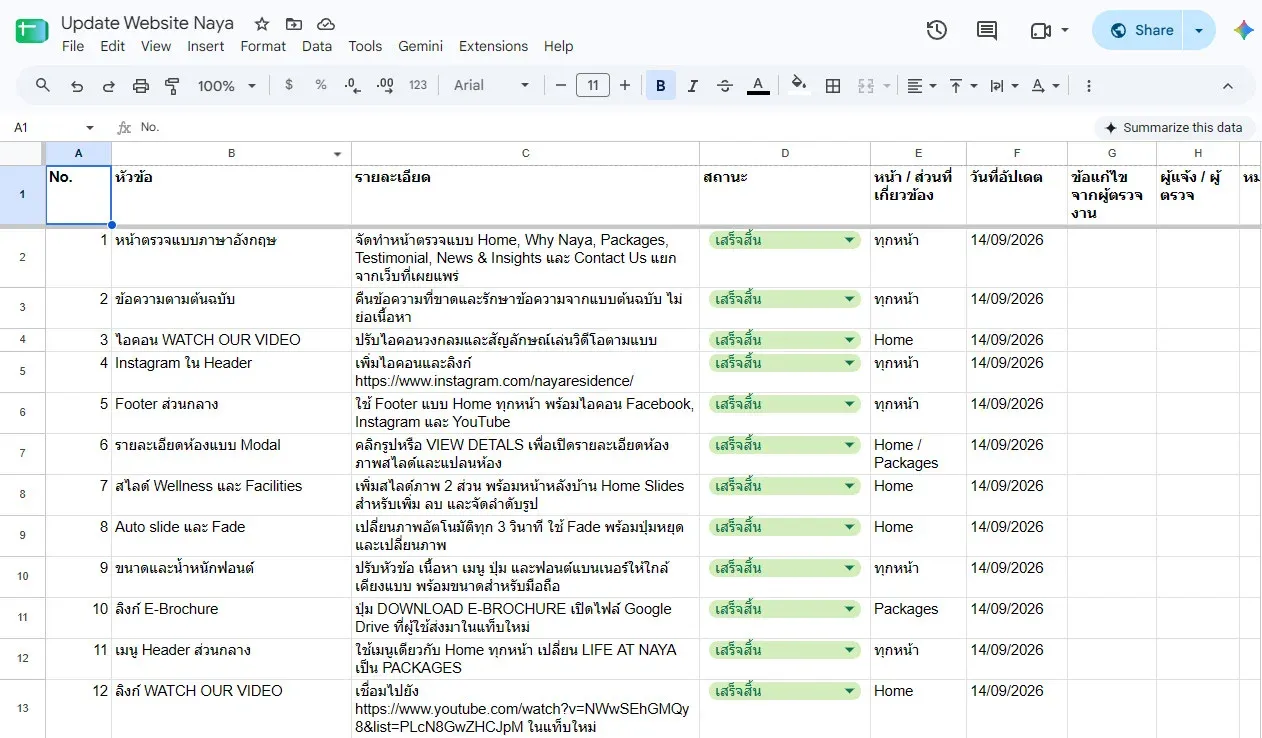Print the spreadsheet
Viewport: 1262px width, 738px height.
click(141, 86)
